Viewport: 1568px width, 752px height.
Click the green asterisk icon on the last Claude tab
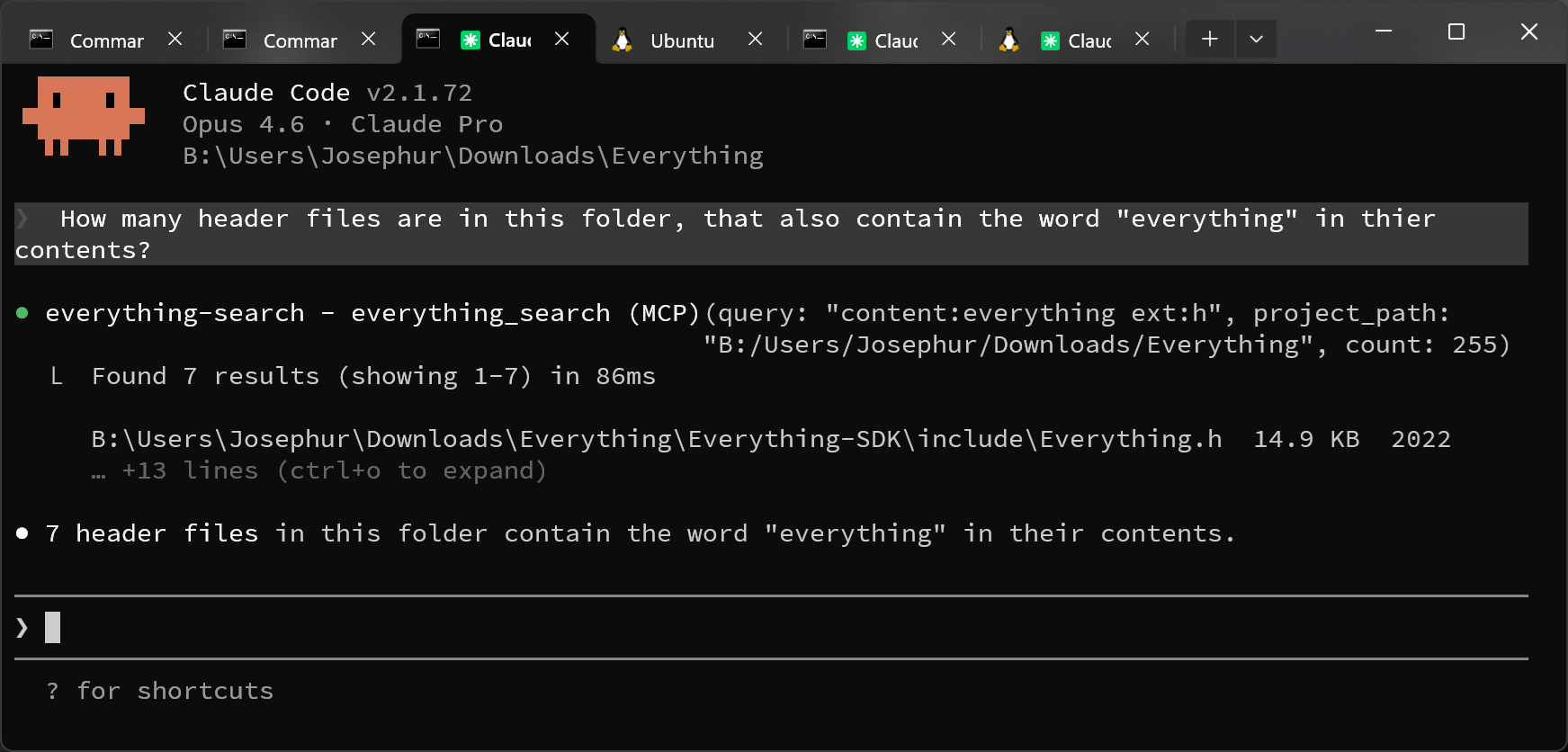pos(1051,40)
